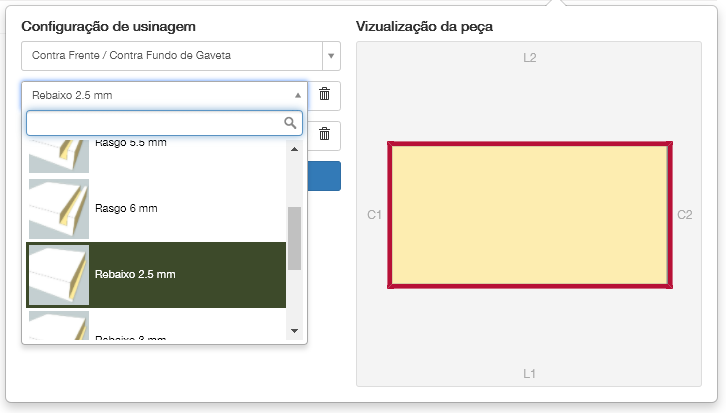Click the second row trash icon
The width and height of the screenshot is (726, 413).
(x=325, y=134)
